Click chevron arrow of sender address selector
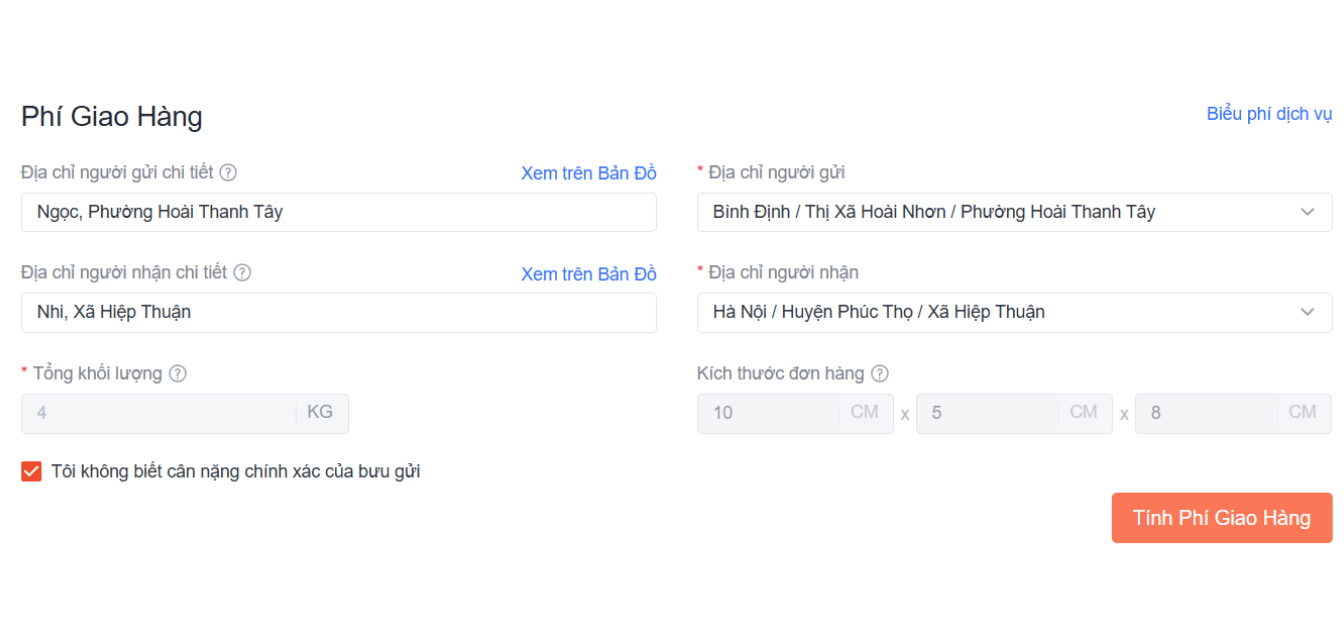The height and width of the screenshot is (626, 1344). [x=1307, y=212]
